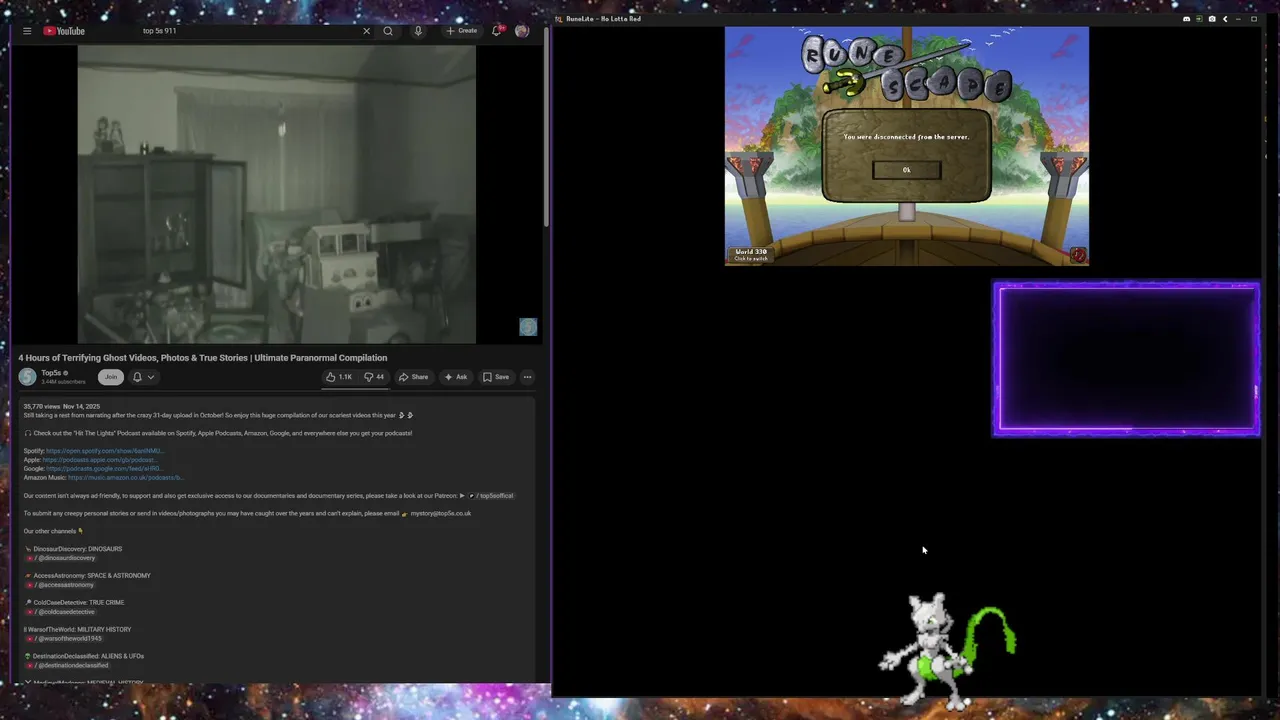Viewport: 1280px width, 720px height.
Task: Open the Top5s channel avatar
Action: [x=27, y=377]
